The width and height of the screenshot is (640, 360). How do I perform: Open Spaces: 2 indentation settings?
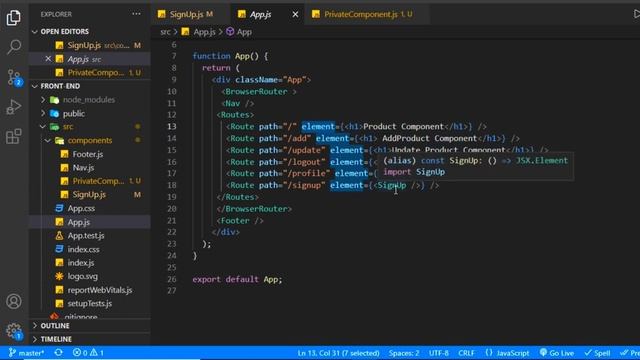404,353
